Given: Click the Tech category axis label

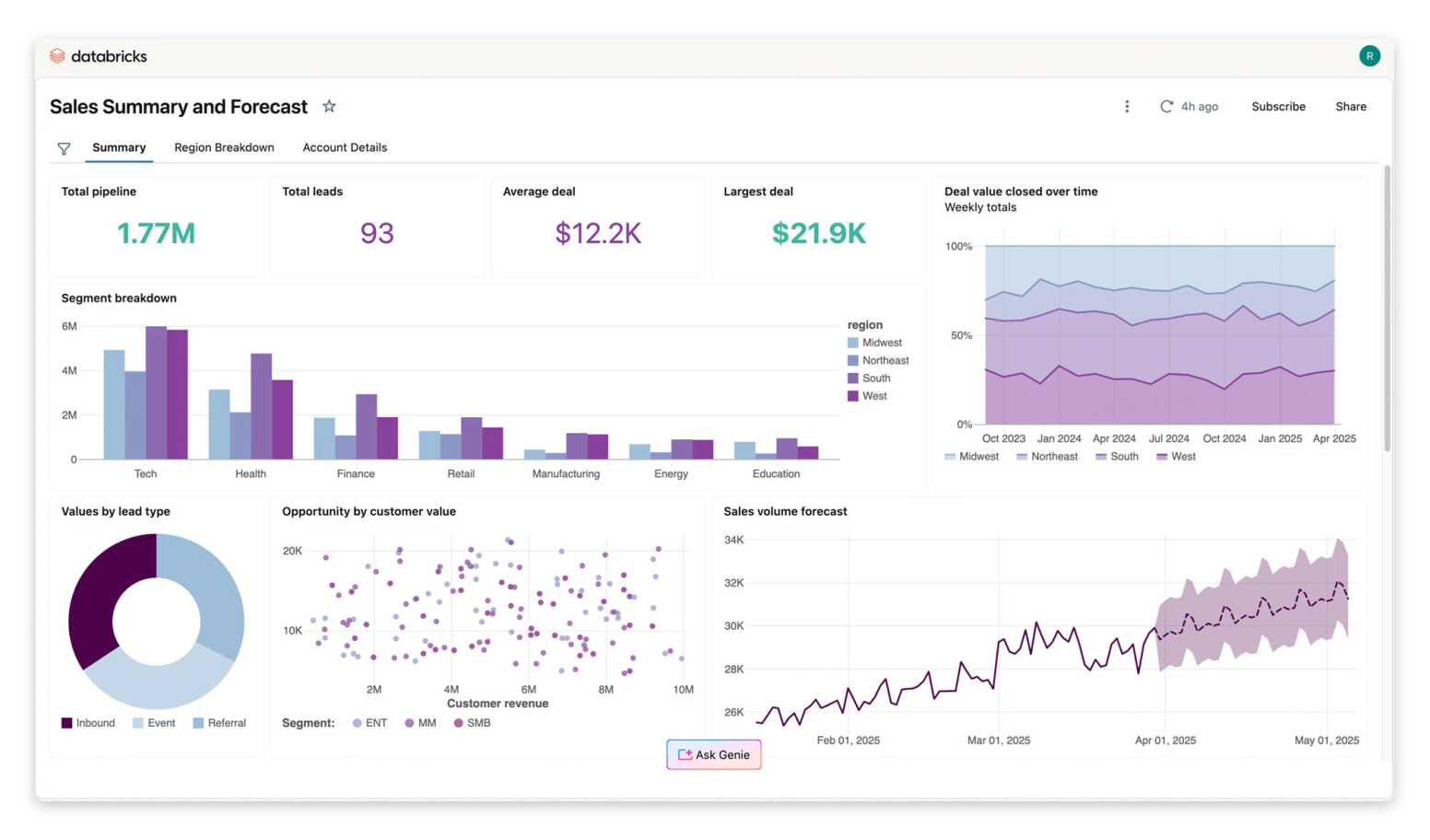Looking at the screenshot, I should click(146, 473).
